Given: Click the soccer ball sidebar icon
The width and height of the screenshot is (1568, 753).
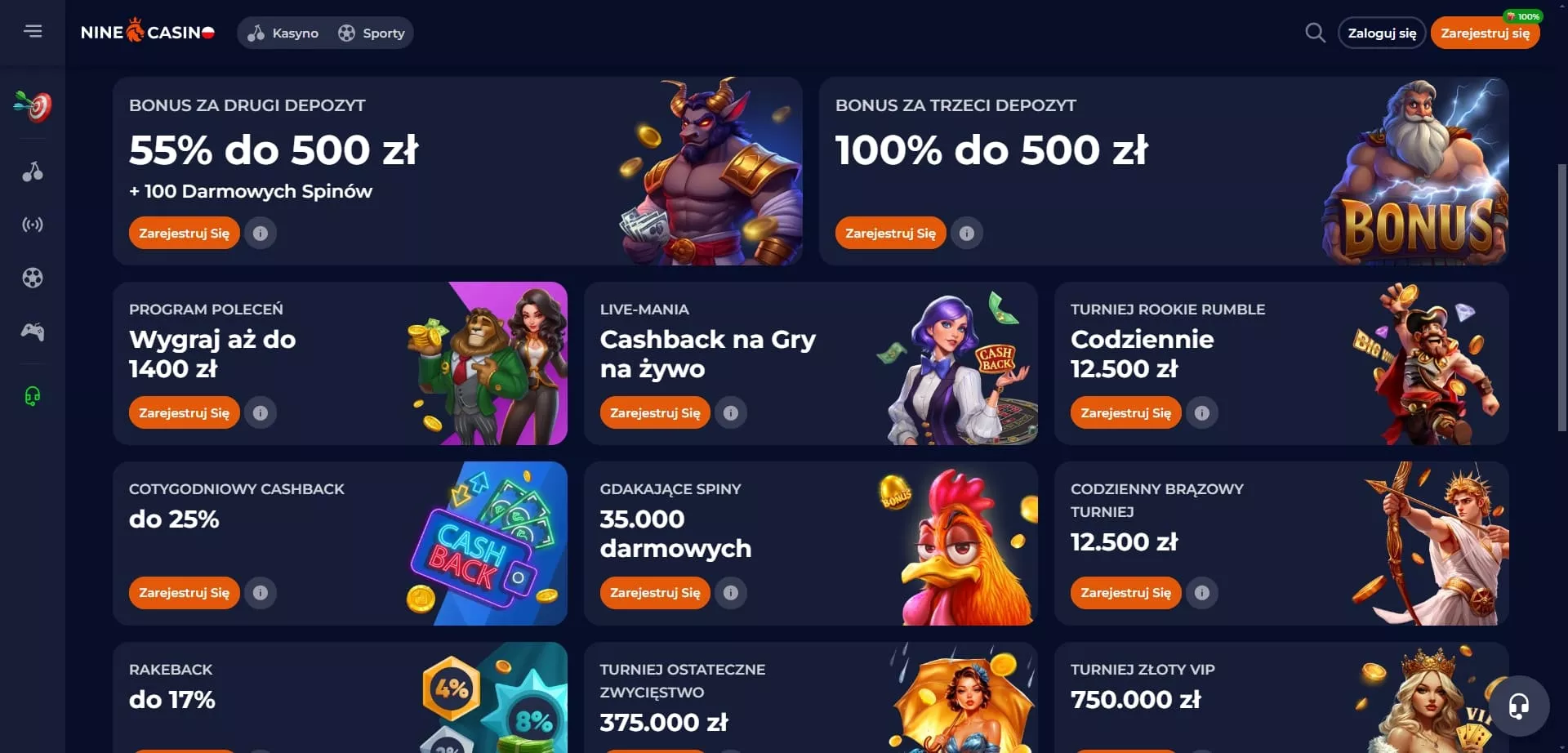Looking at the screenshot, I should 33,278.
